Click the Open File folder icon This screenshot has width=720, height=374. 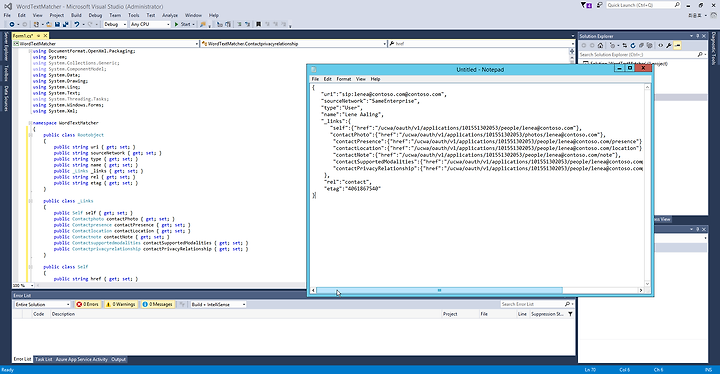coord(49,24)
